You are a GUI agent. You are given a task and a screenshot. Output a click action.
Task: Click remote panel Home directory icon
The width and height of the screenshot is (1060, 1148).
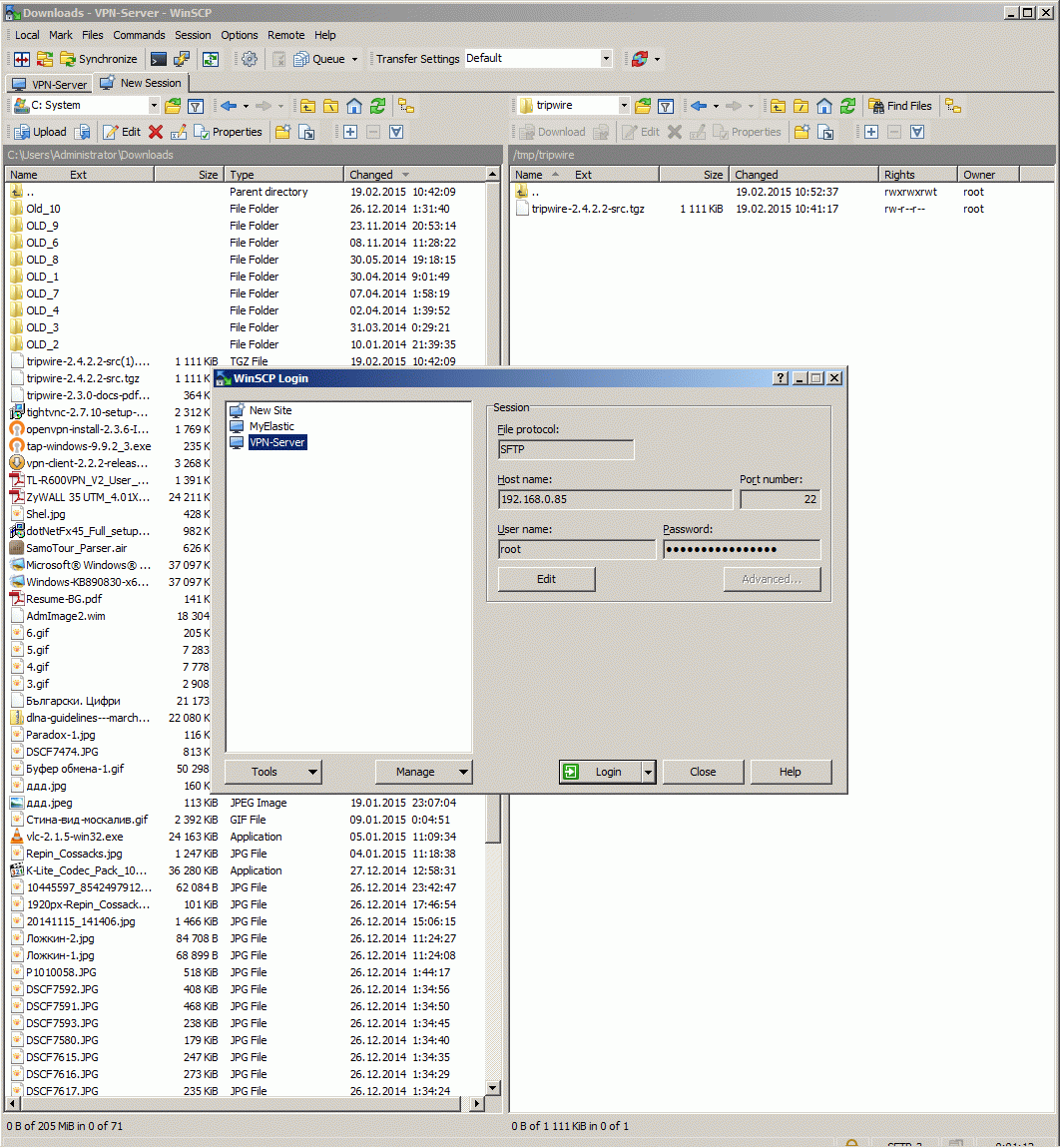(824, 106)
